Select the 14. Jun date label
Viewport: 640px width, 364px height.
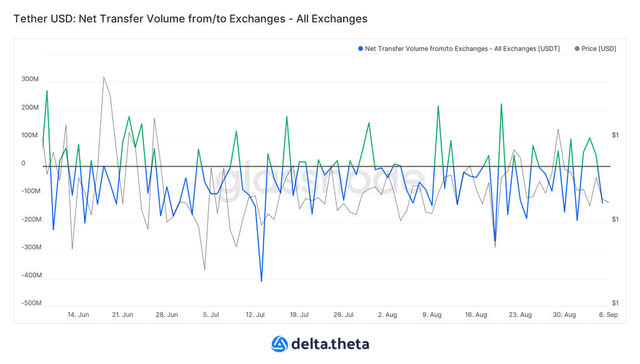(78, 315)
